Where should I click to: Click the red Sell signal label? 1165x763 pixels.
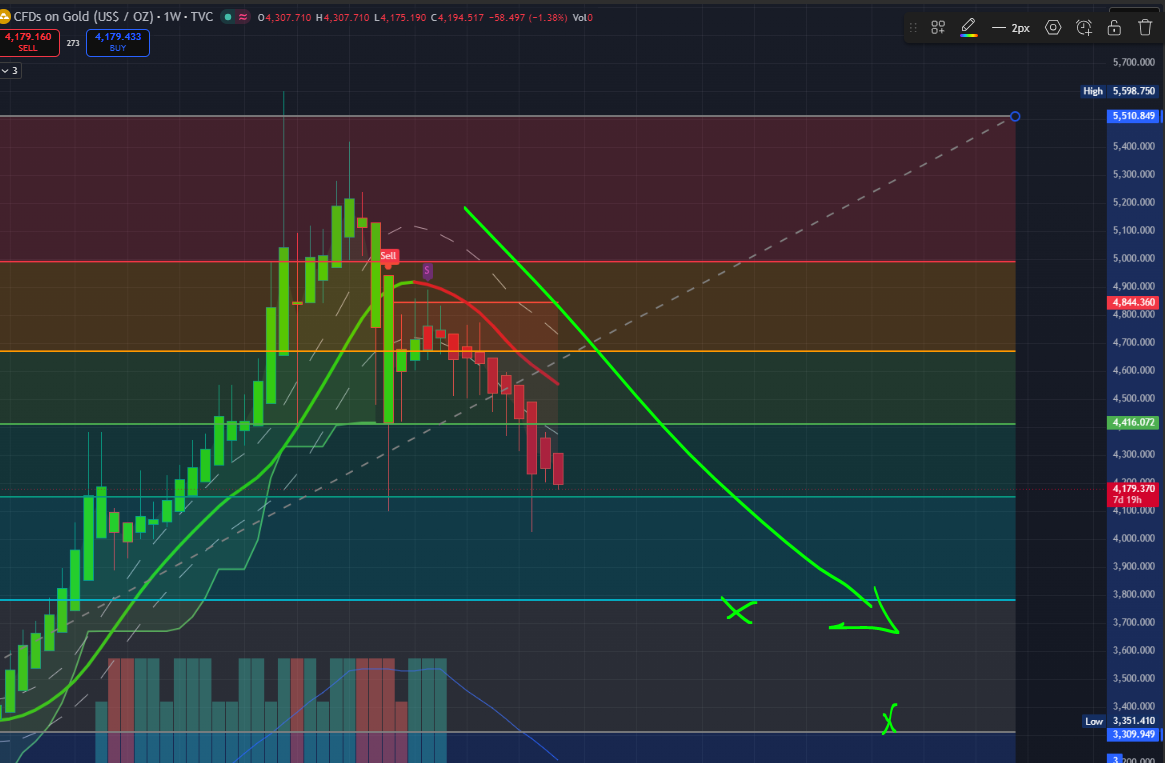tap(388, 256)
